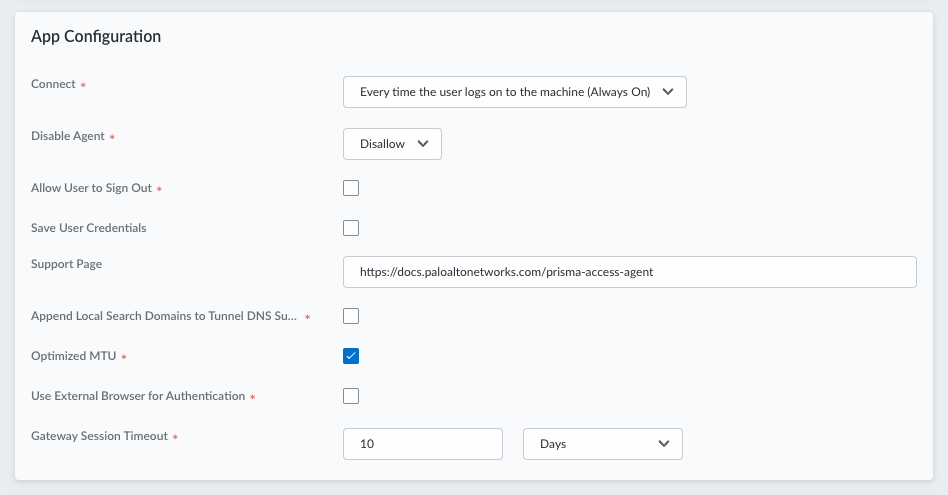Click the Support Page URL field
This screenshot has height=495, width=948.
[x=629, y=272]
